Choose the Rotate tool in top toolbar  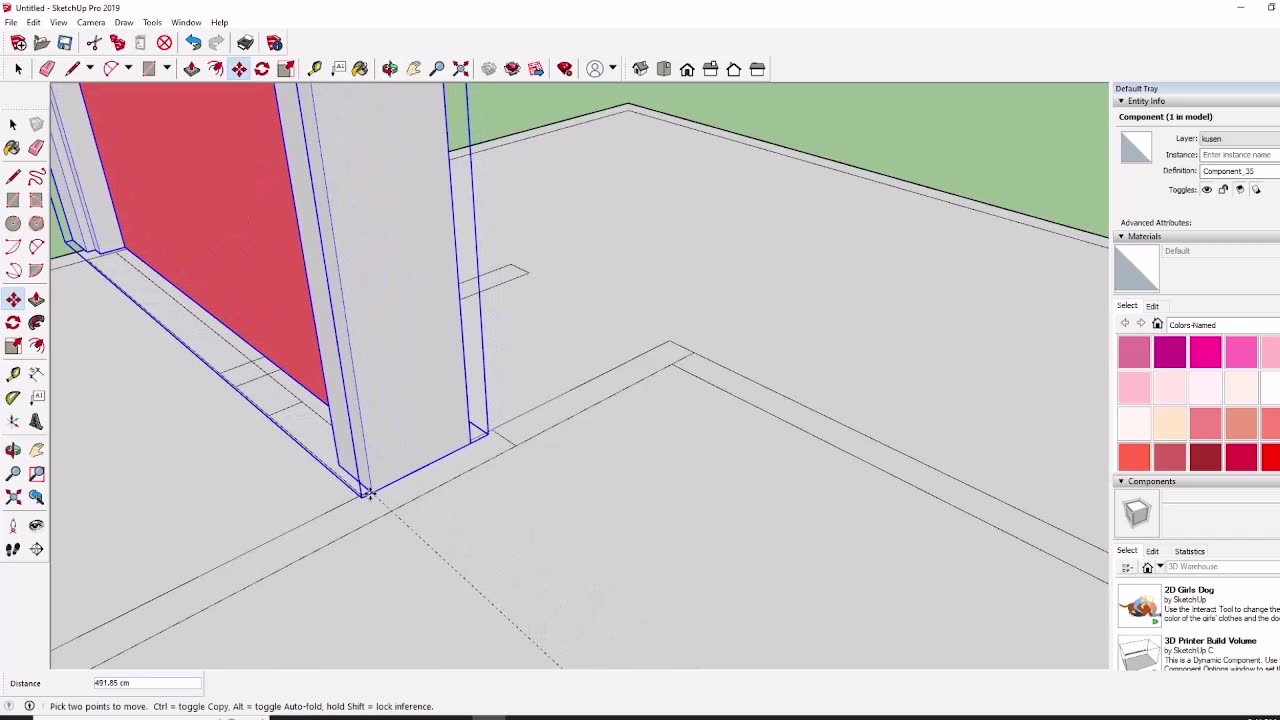262,69
